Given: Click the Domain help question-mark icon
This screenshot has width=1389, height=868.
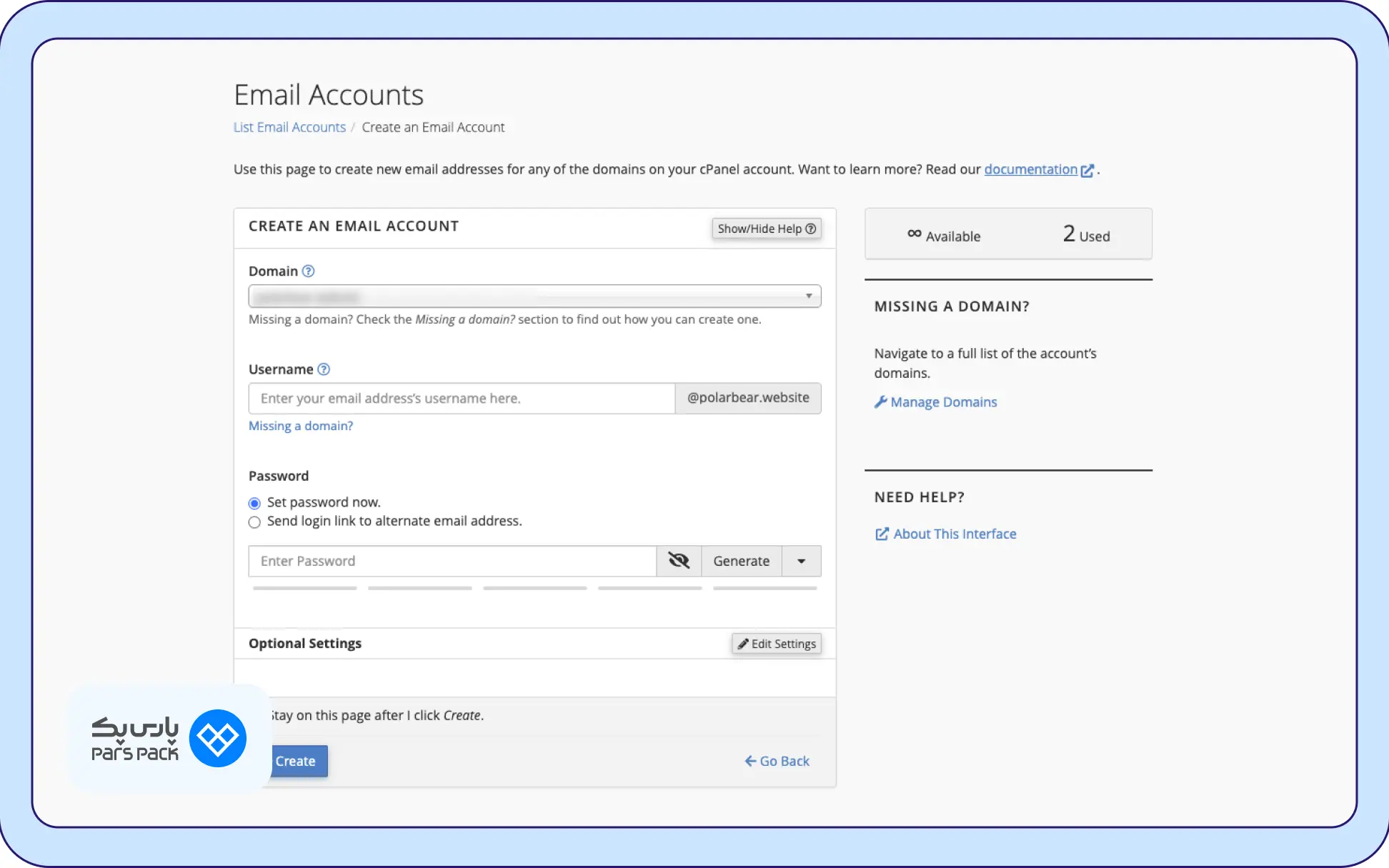Looking at the screenshot, I should tap(308, 271).
